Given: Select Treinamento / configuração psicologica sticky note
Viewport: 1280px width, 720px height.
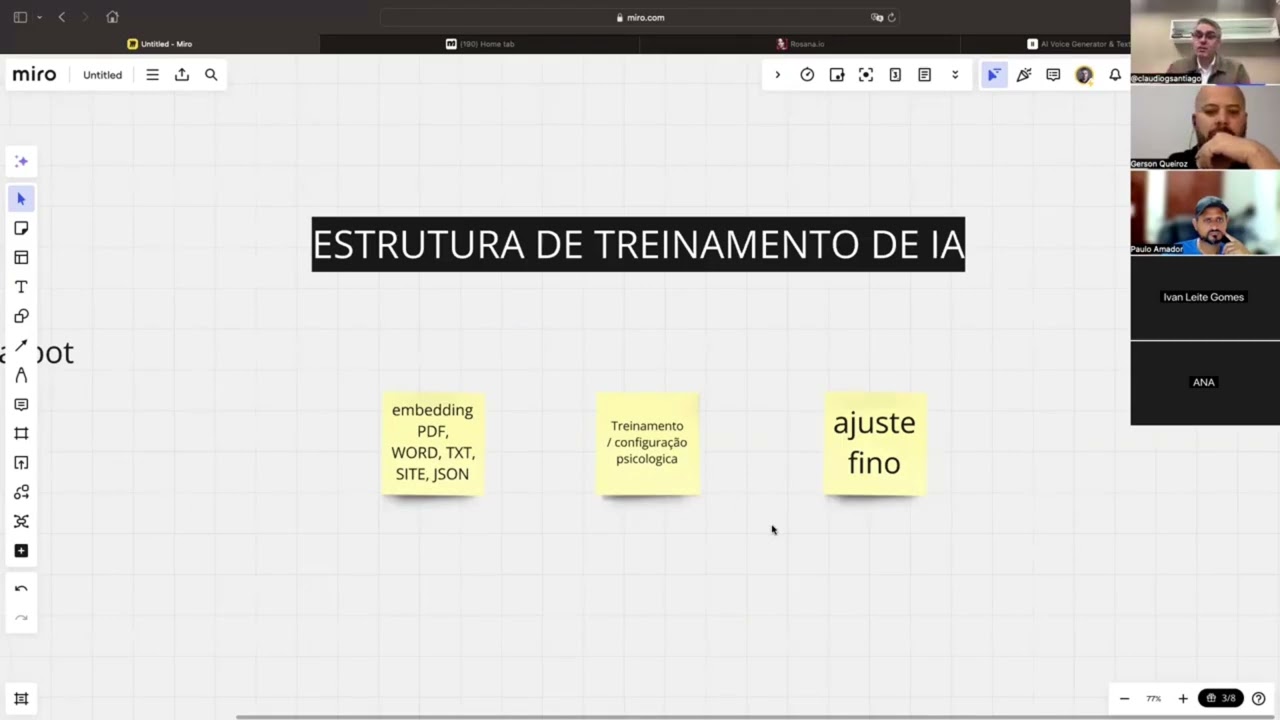Looking at the screenshot, I should (x=647, y=443).
